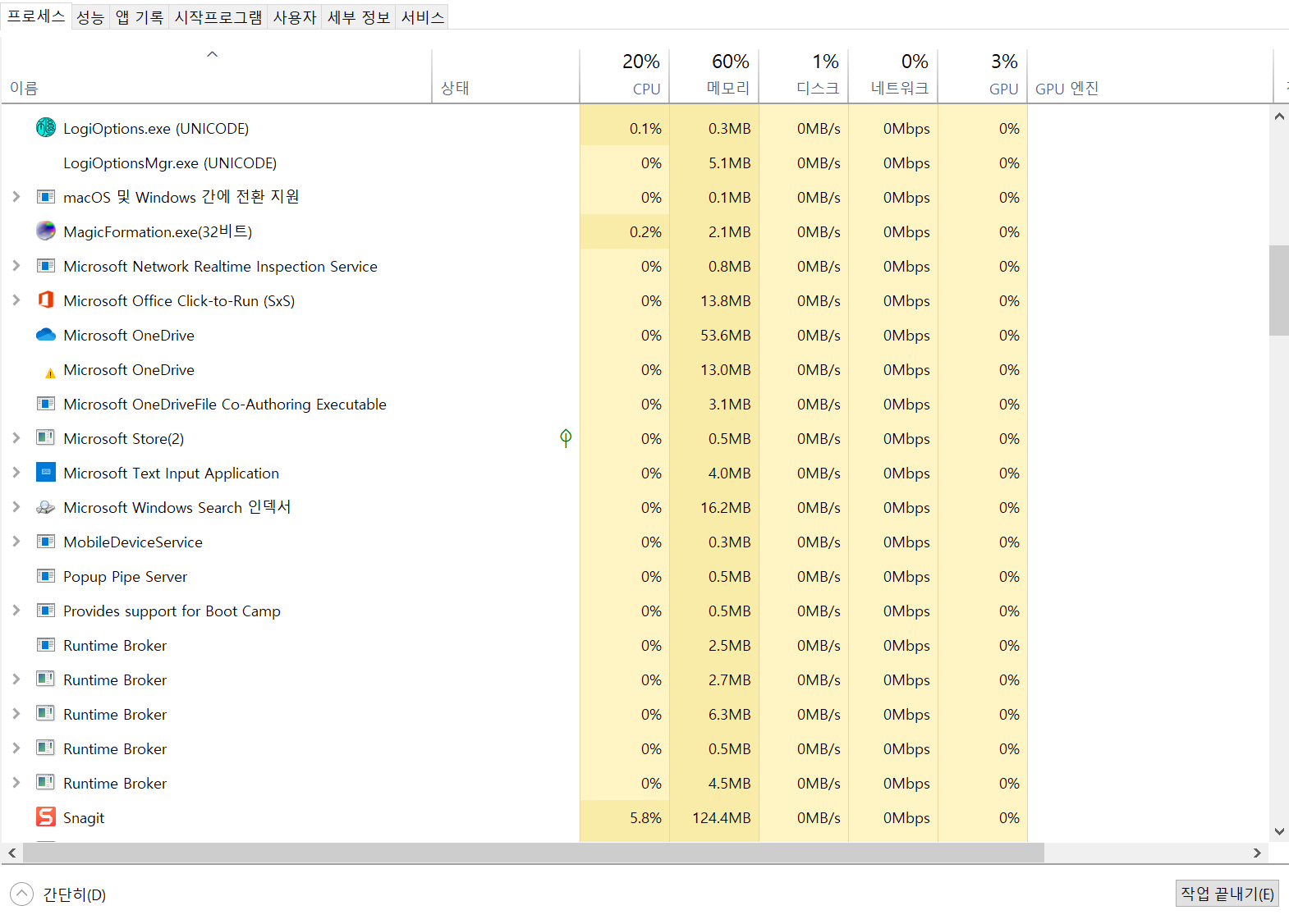1289x924 pixels.
Task: Switch to the 사용자 tab
Action: (x=295, y=17)
